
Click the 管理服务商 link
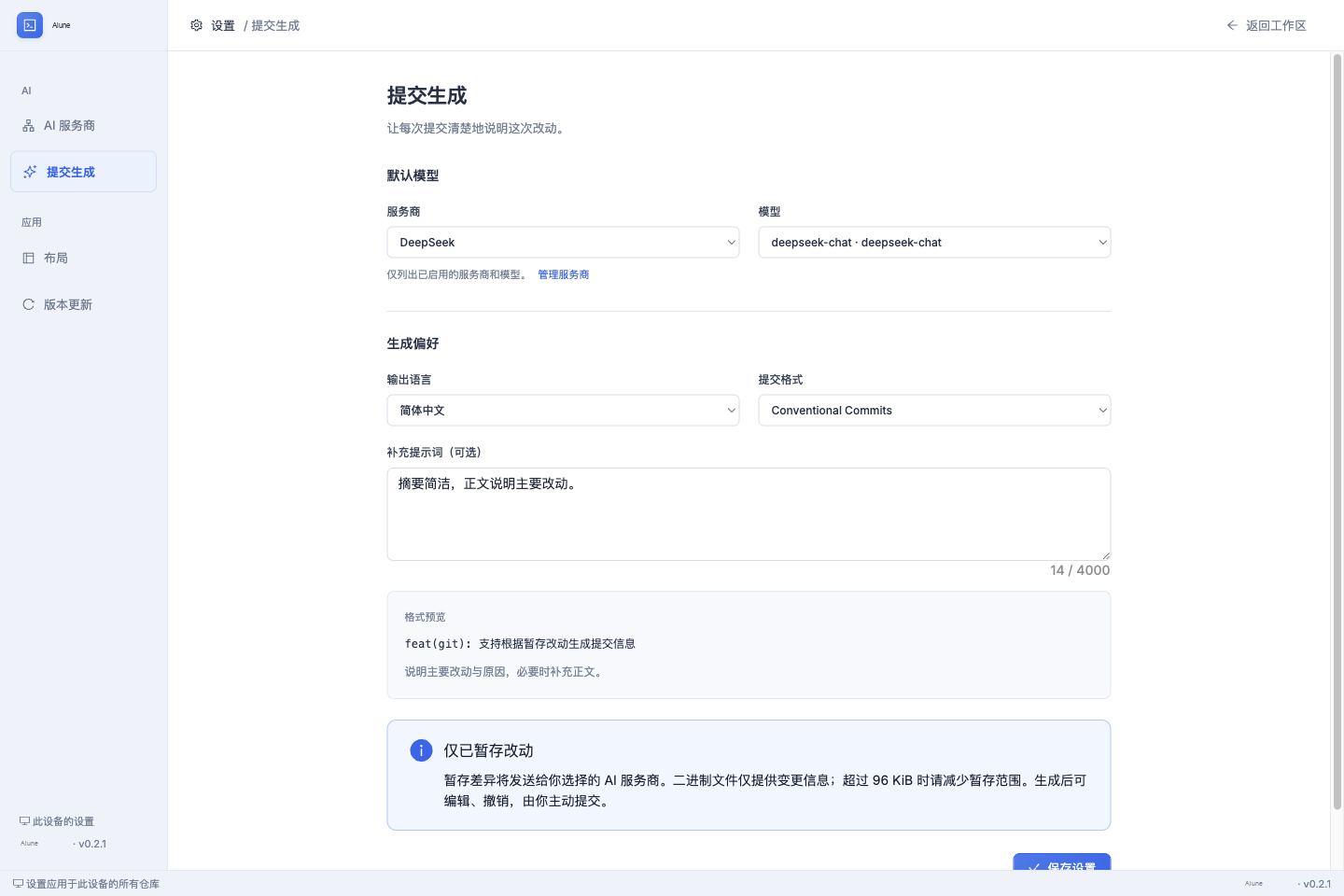[563, 274]
